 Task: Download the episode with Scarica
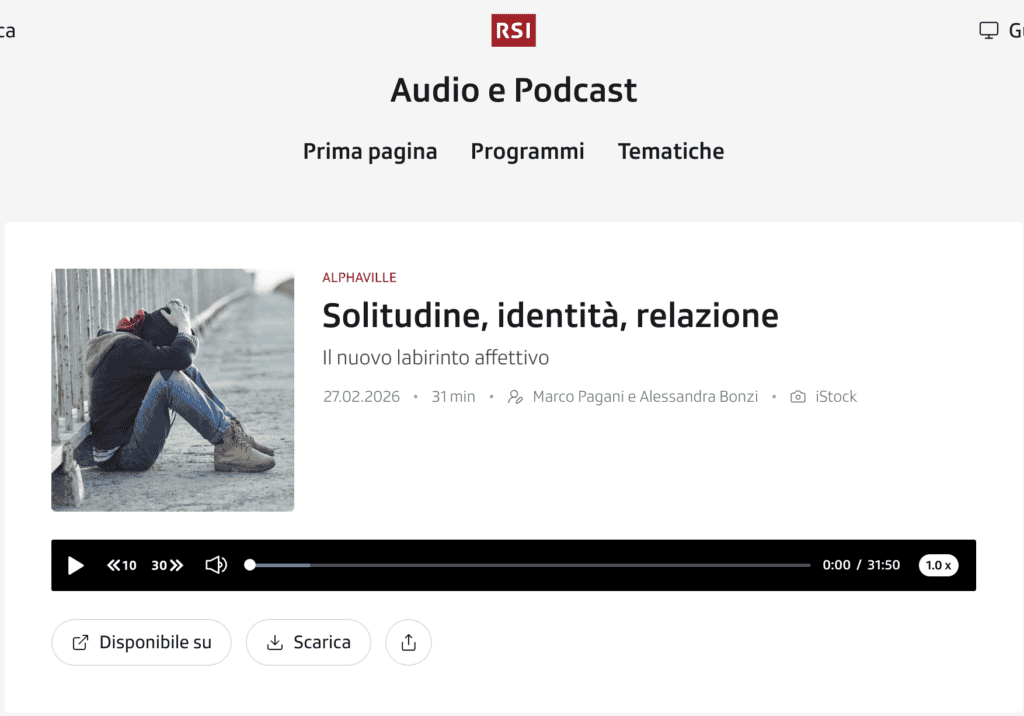[x=308, y=643]
